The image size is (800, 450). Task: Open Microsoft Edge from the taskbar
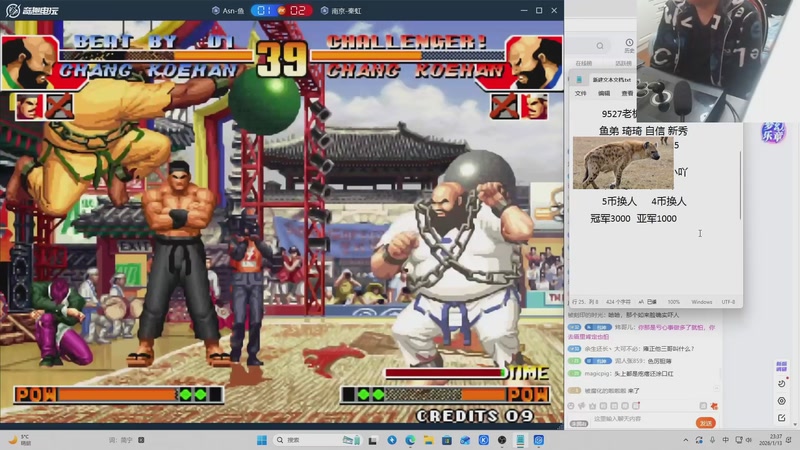pos(410,440)
